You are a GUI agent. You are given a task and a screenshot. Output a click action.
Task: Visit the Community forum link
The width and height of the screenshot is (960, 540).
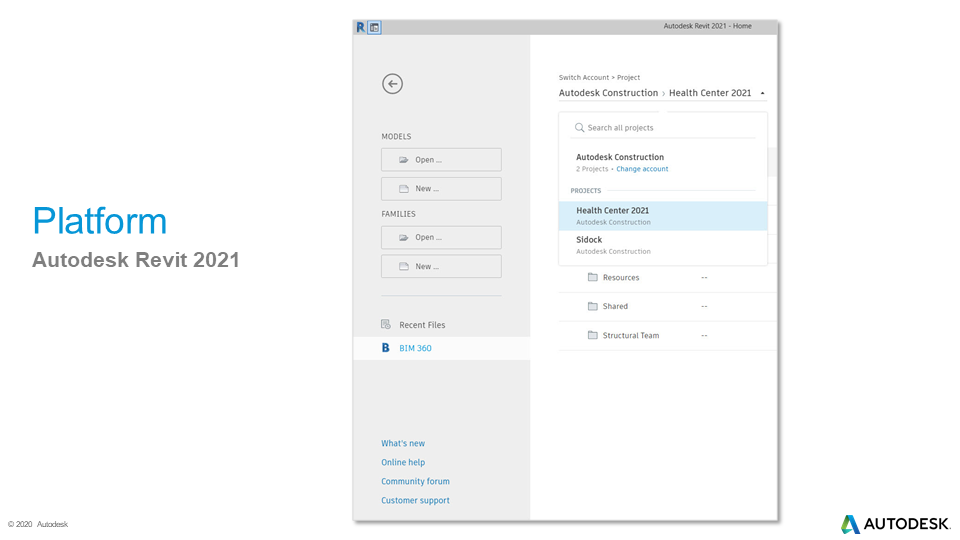tap(415, 481)
